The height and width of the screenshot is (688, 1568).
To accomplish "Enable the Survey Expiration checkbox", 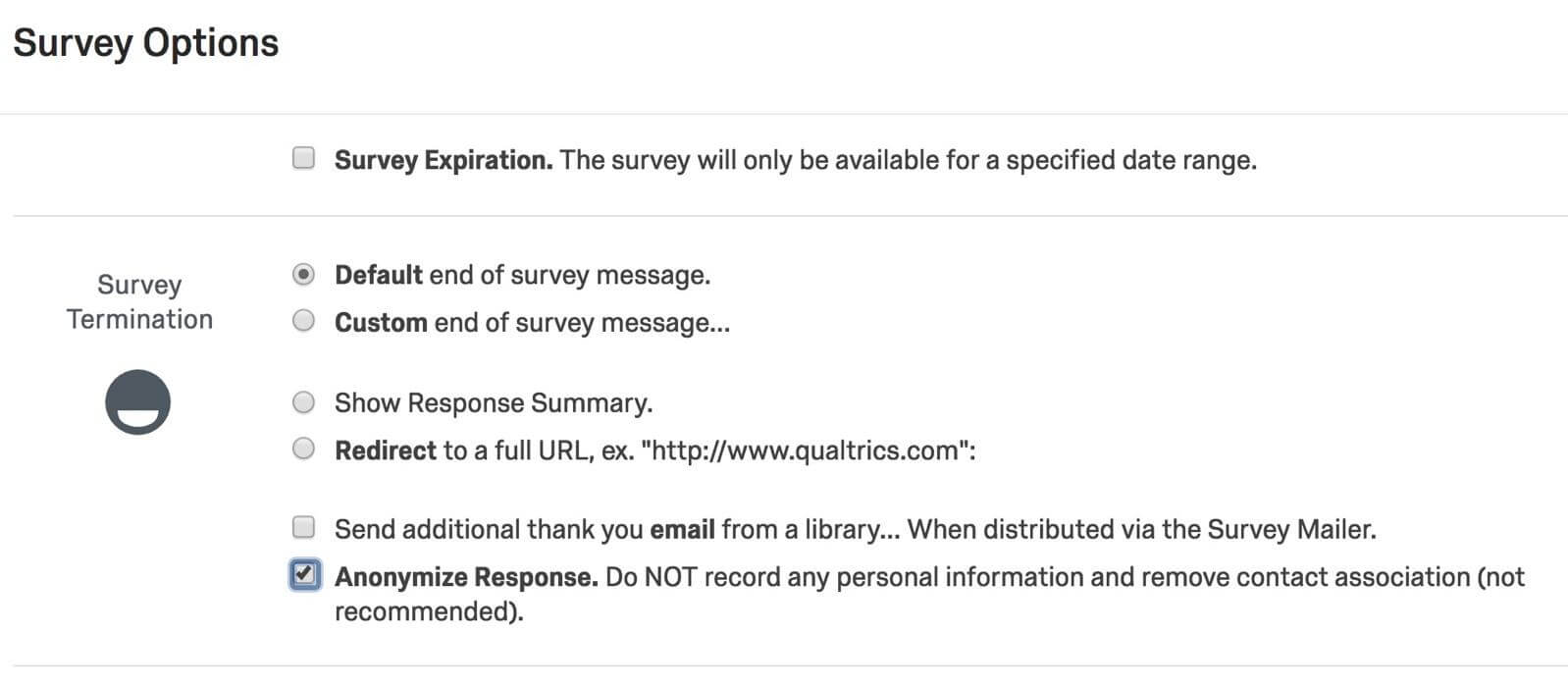I will coord(304,158).
